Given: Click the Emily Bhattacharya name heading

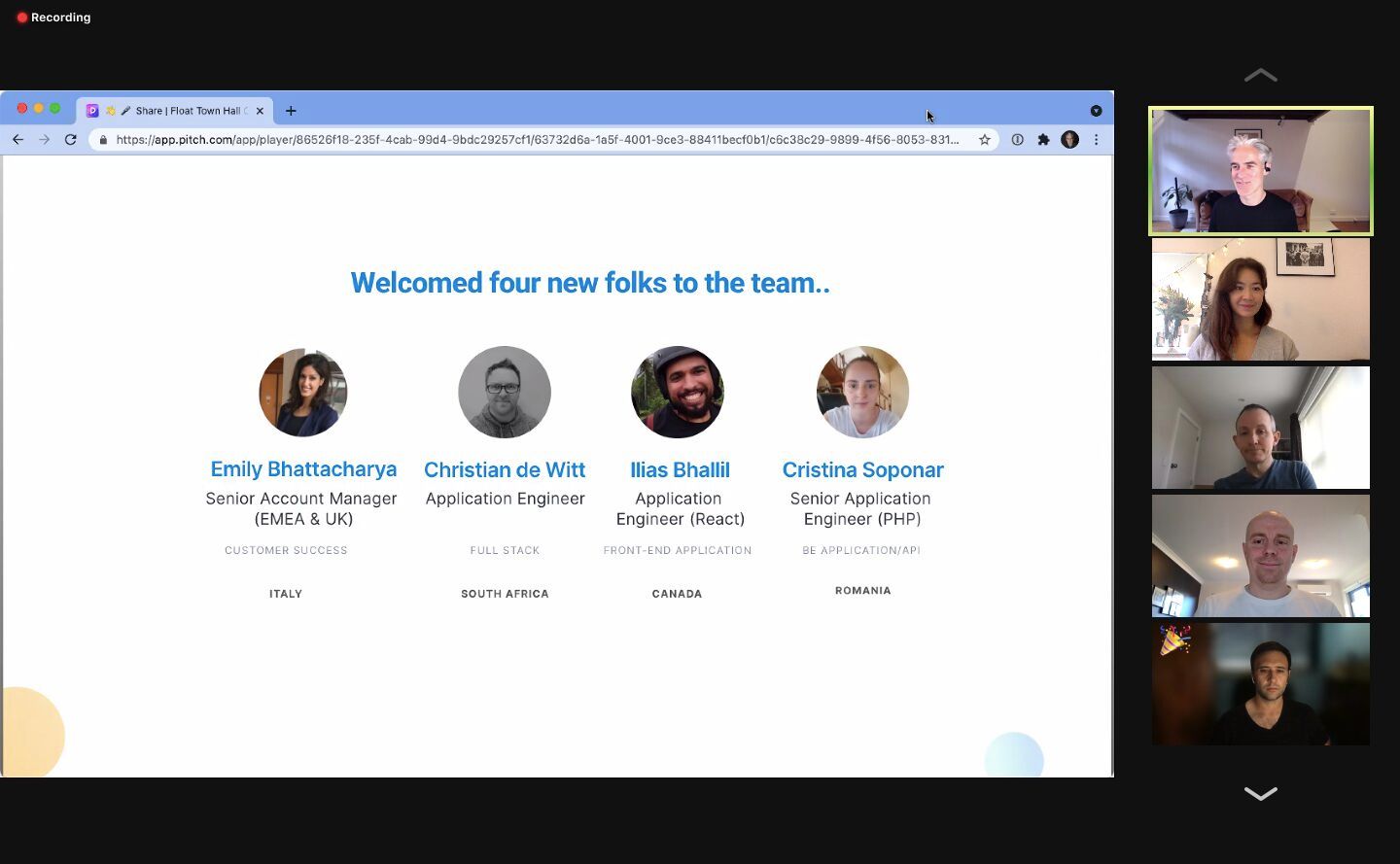Looking at the screenshot, I should pyautogui.click(x=303, y=469).
